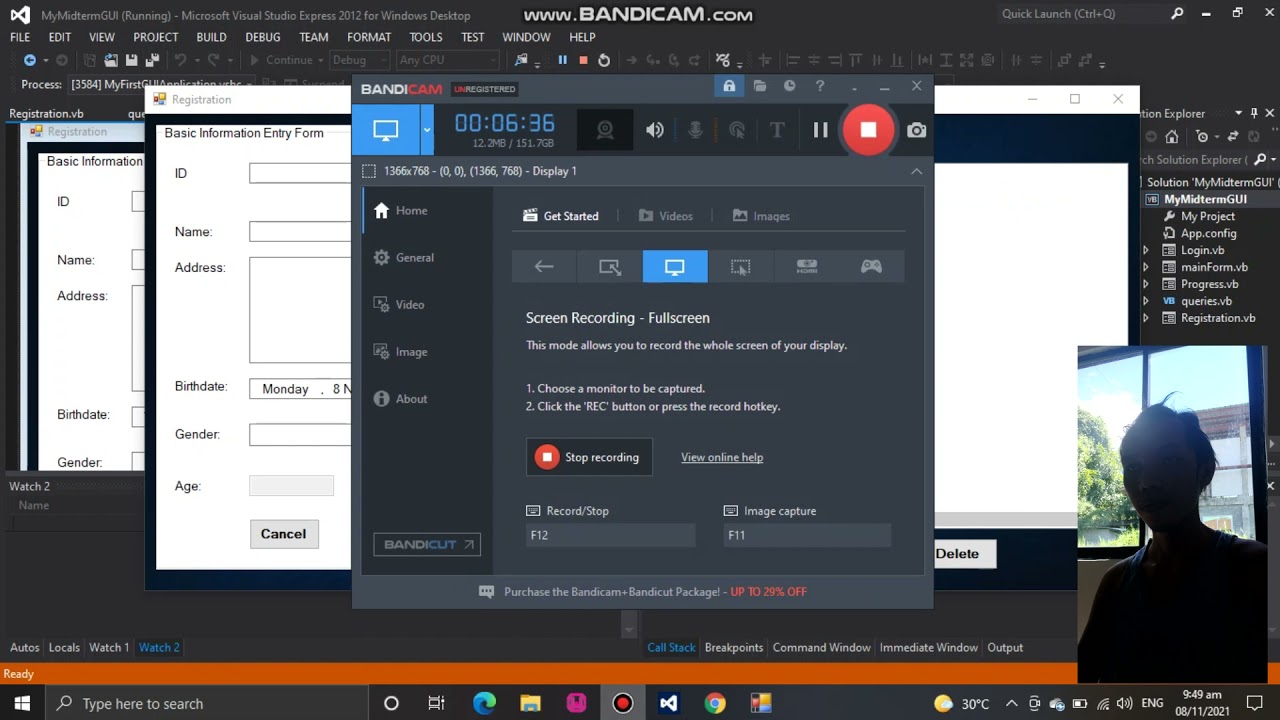Pause the Bandicam recording
Image resolution: width=1280 pixels, height=720 pixels.
pos(820,130)
